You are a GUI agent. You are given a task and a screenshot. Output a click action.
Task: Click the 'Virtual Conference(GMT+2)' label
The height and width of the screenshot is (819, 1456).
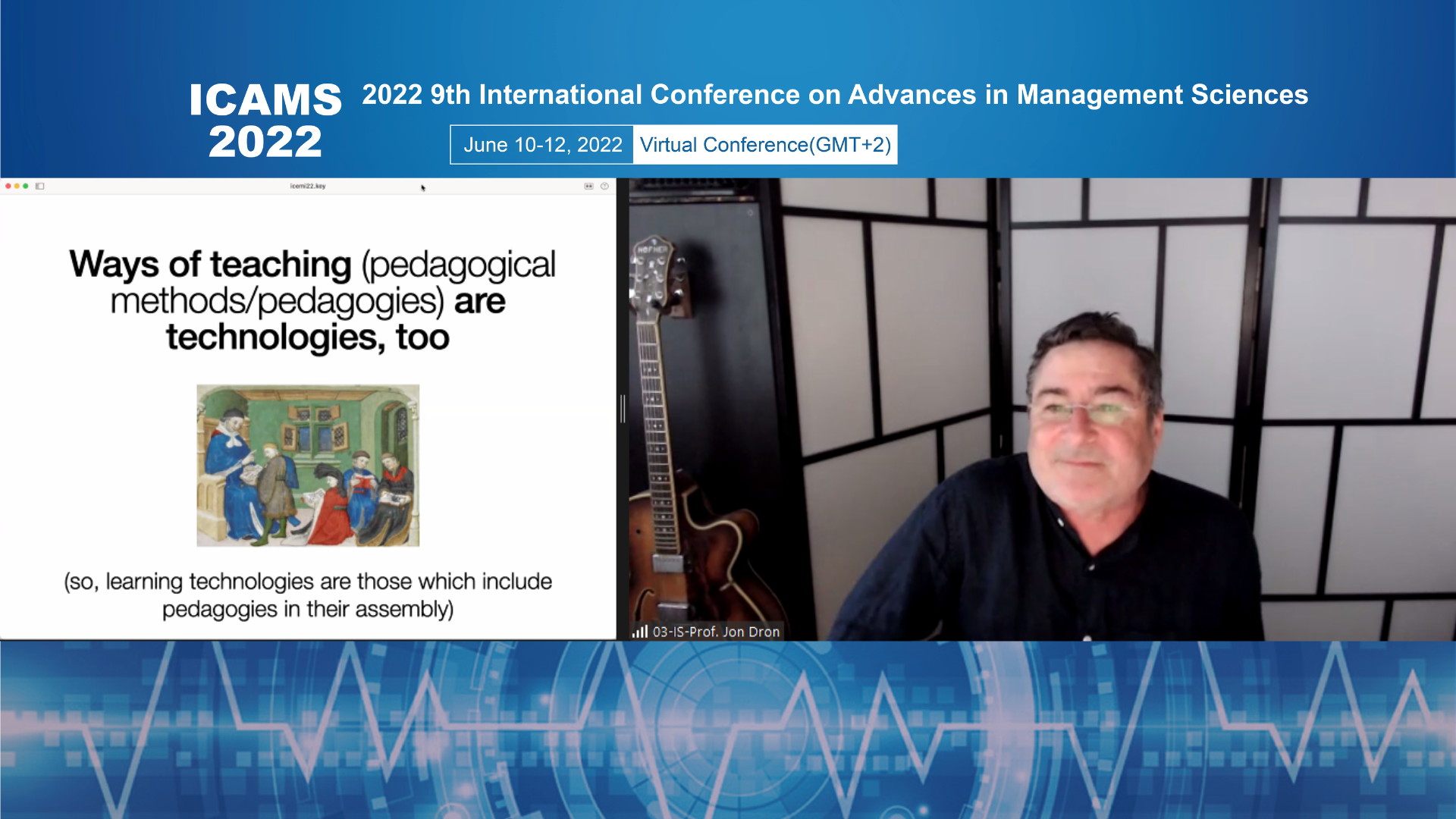[x=765, y=145]
